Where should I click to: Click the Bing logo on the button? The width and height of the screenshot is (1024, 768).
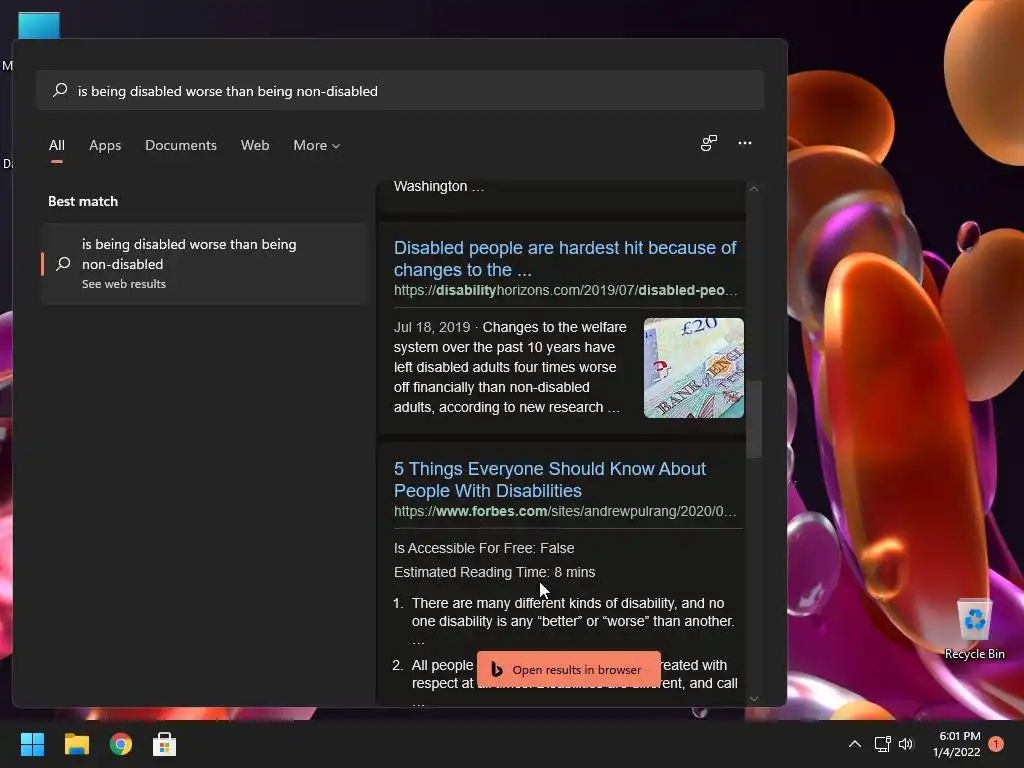point(497,669)
